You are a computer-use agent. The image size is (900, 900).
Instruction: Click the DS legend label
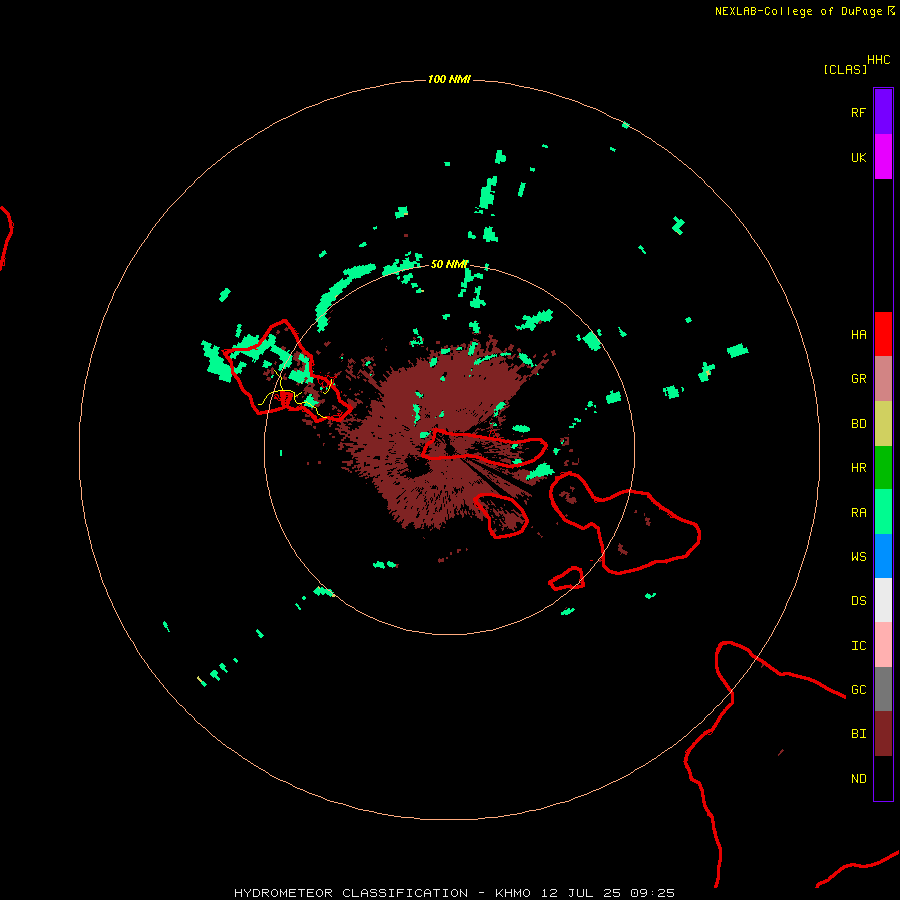pos(858,600)
